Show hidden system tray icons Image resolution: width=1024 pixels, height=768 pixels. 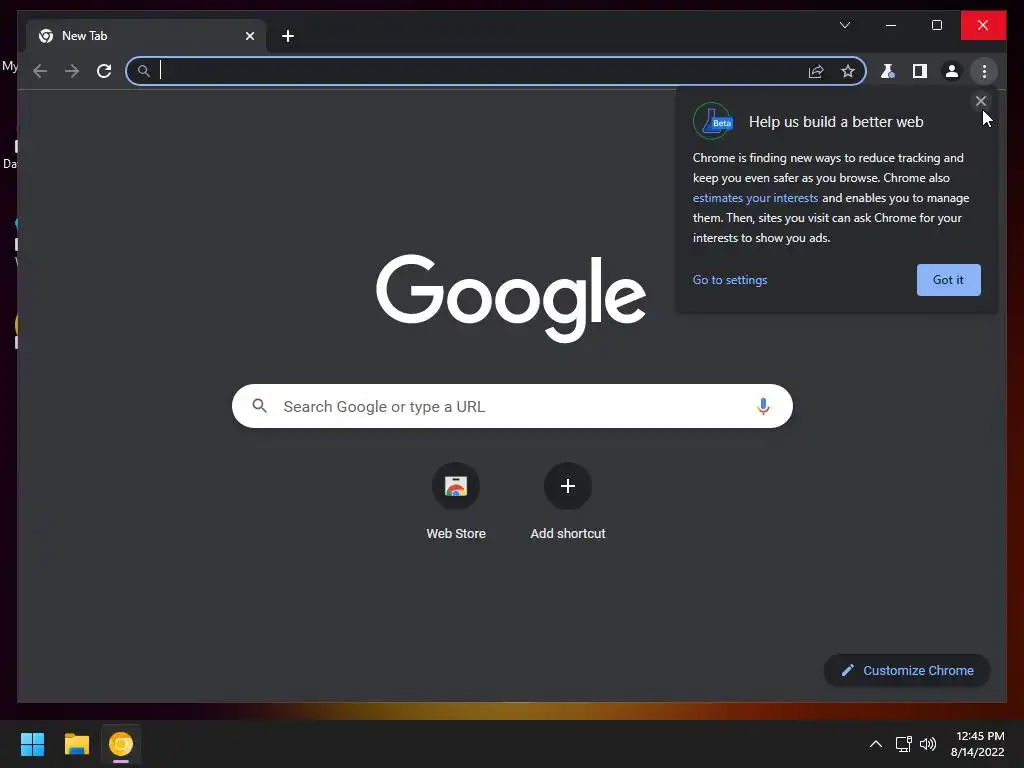[876, 744]
